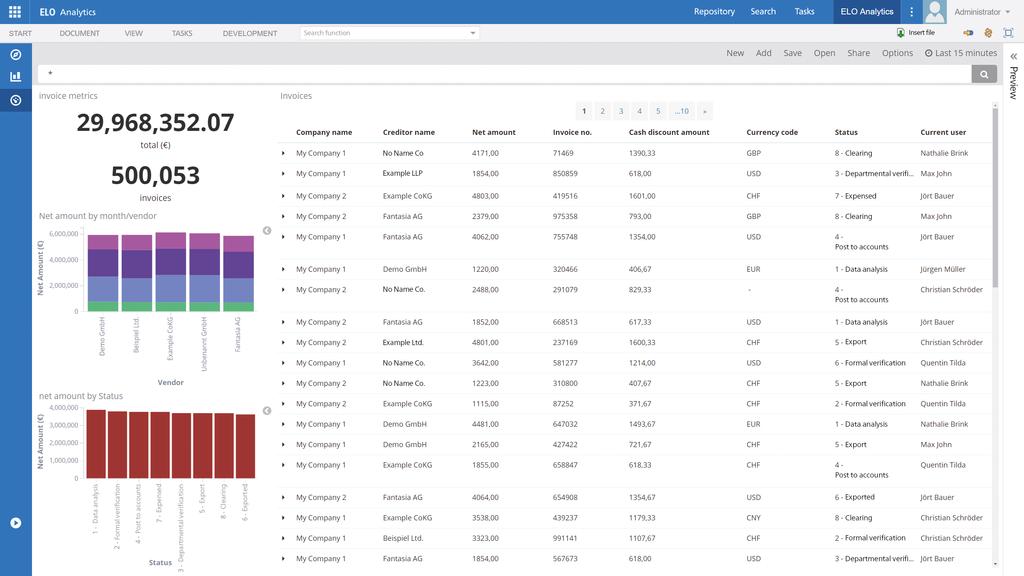This screenshot has width=1024, height=576.
Task: Go to invoices page 2
Action: coord(603,111)
